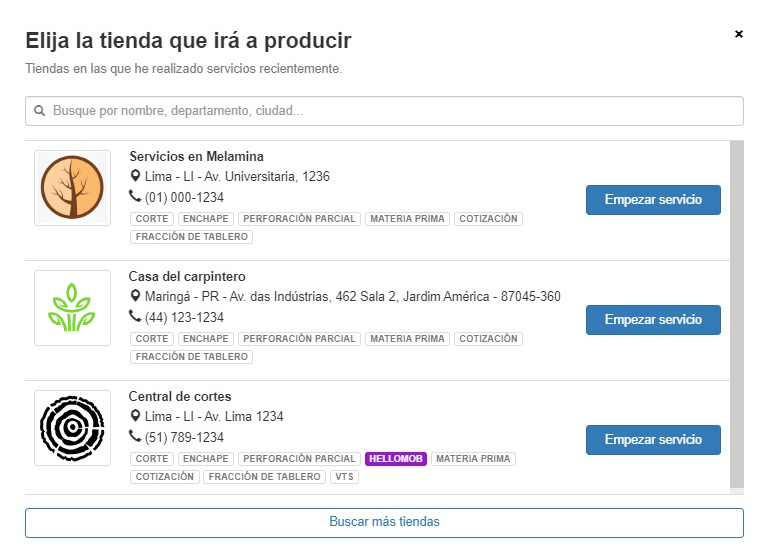Click the Central de cortes tree-rings logo
769x559 pixels.
click(x=72, y=428)
